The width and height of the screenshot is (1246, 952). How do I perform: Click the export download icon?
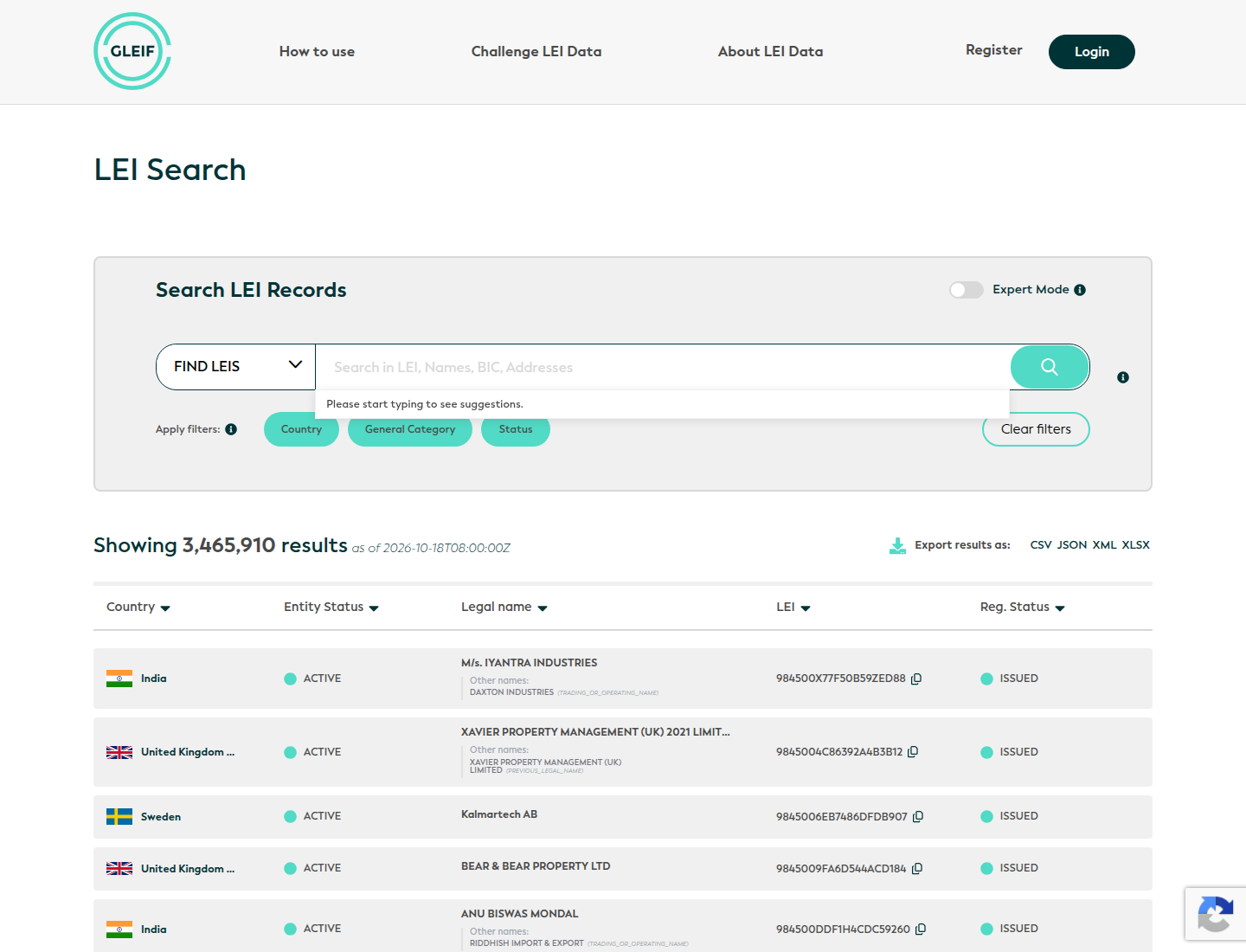[898, 545]
